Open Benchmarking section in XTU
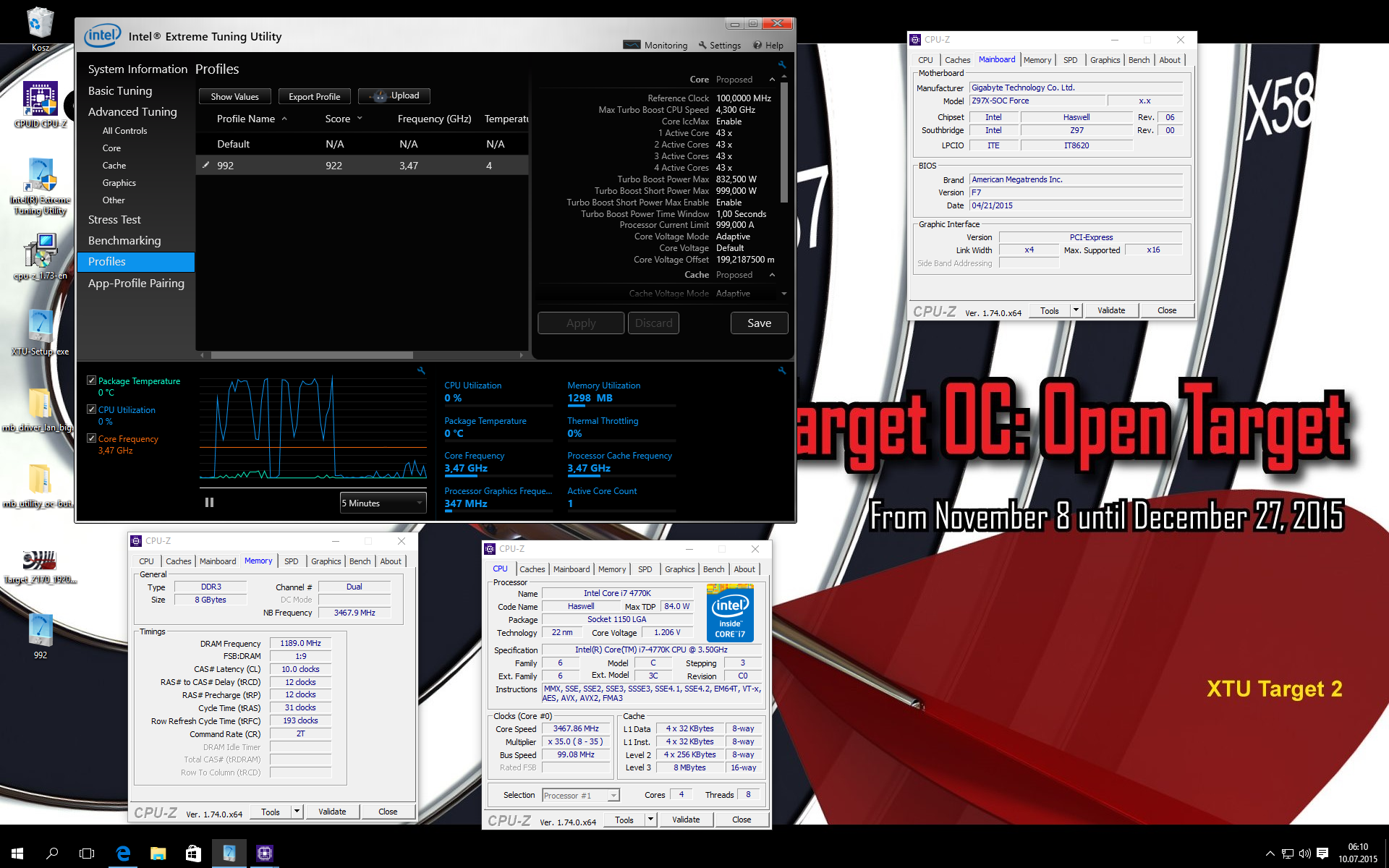The image size is (1389, 868). (x=124, y=240)
